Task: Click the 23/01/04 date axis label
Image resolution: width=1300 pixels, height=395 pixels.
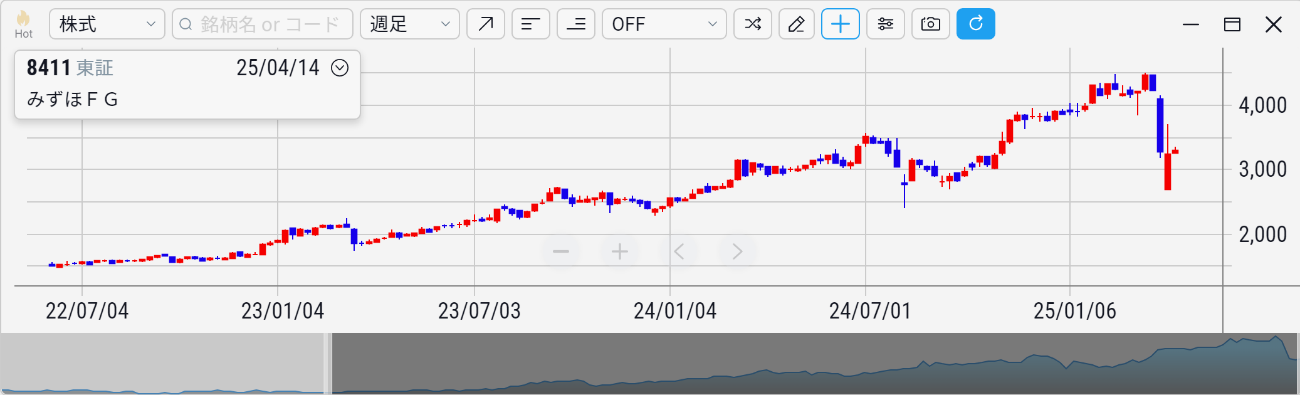Action: (283, 311)
